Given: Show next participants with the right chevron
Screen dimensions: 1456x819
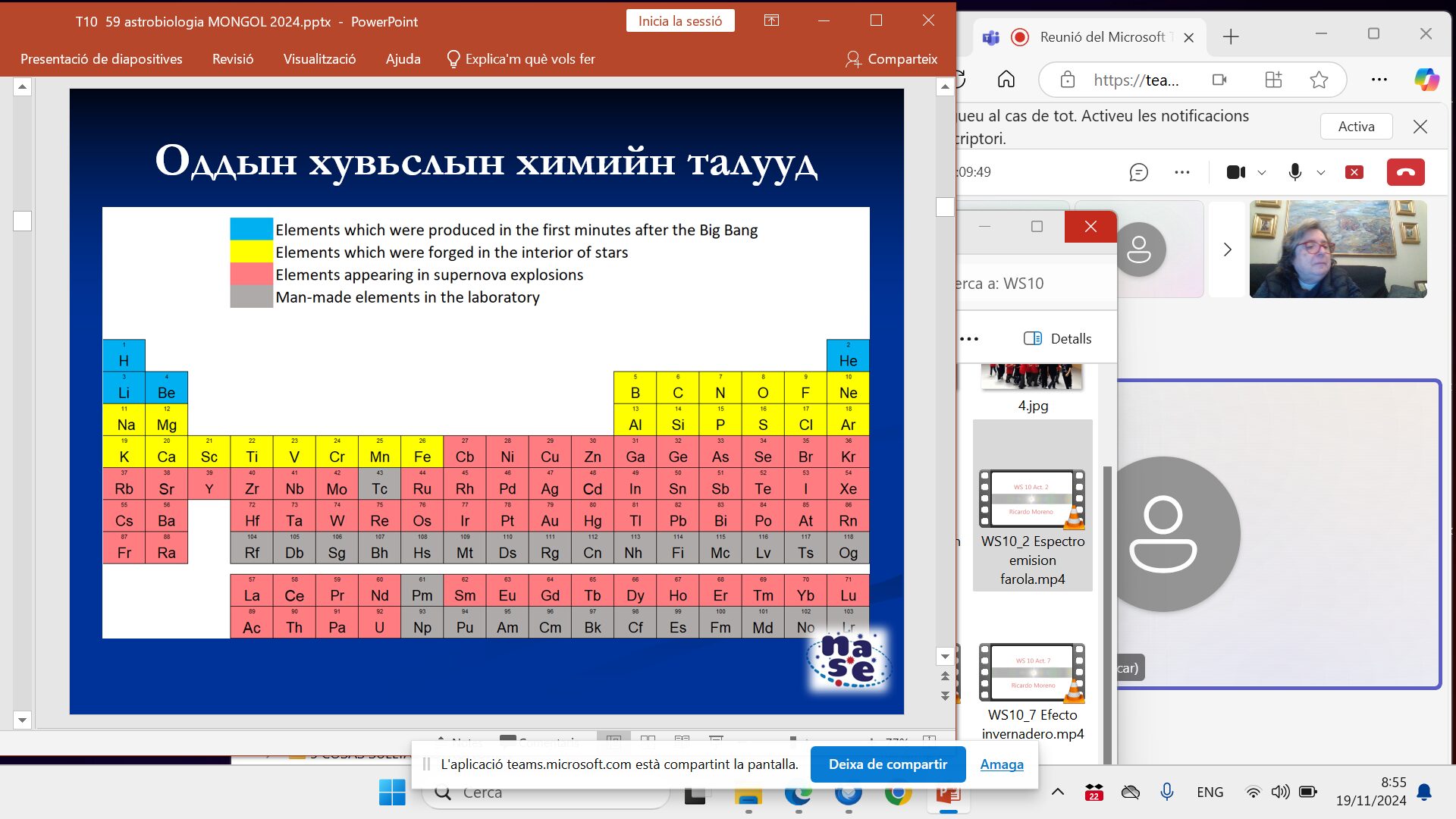Looking at the screenshot, I should point(1227,249).
